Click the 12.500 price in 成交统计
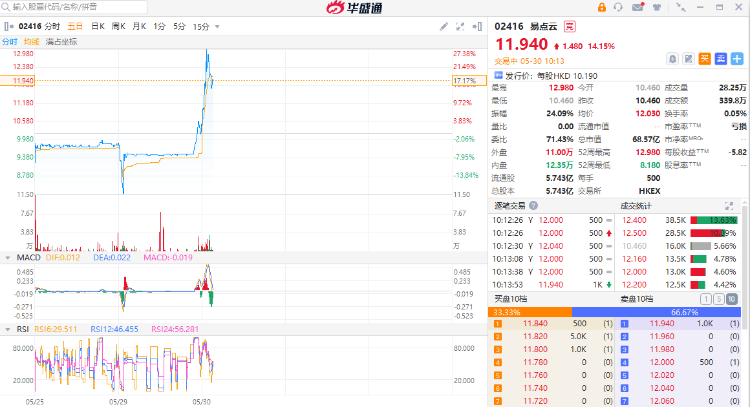 click(634, 233)
